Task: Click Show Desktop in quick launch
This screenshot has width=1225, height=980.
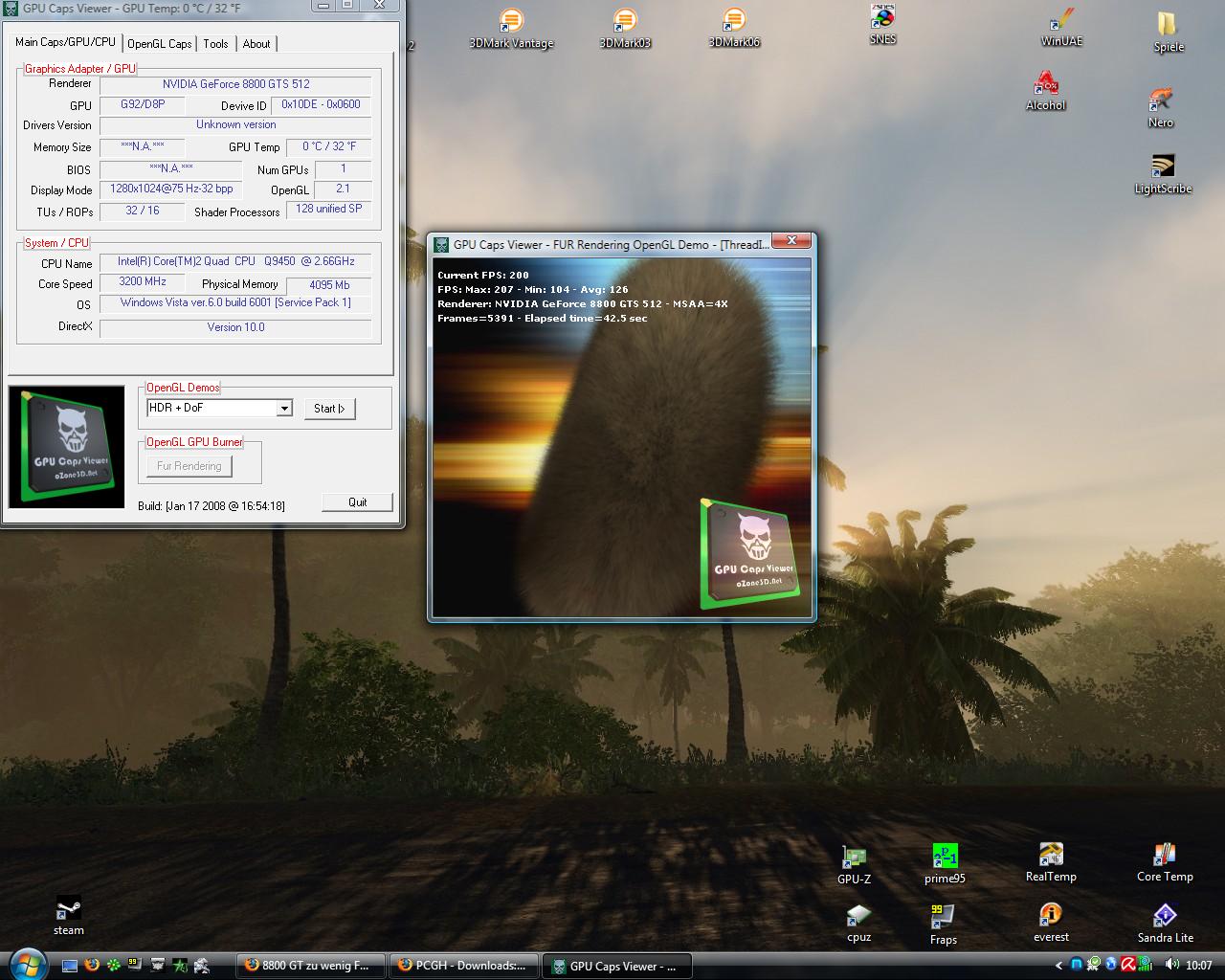Action: (70, 966)
